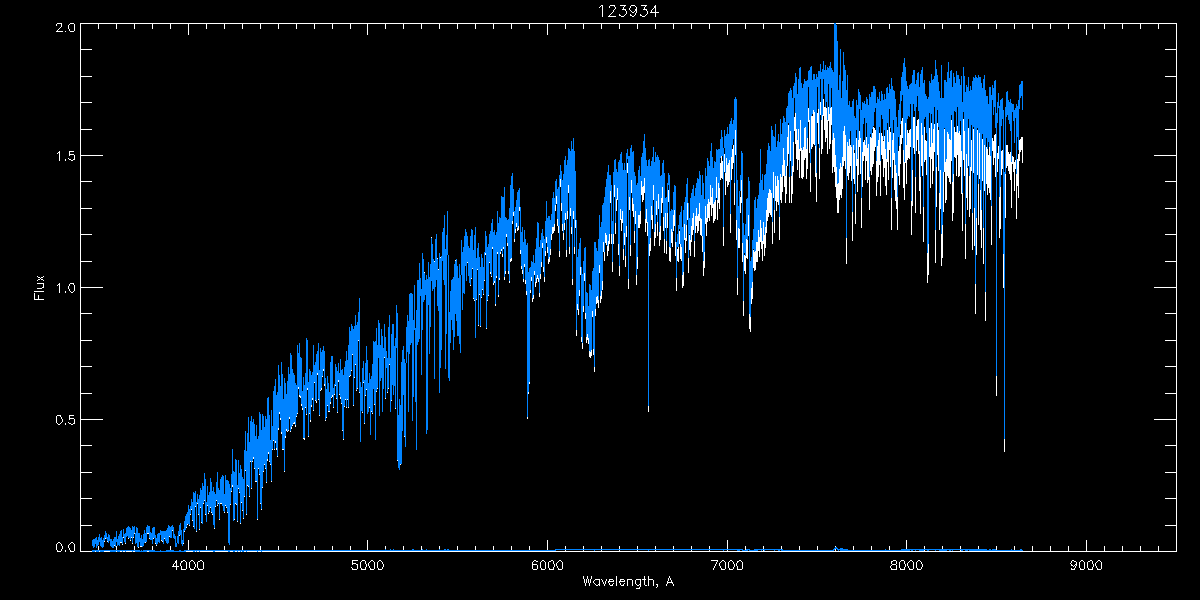
Task: Click the Flux y-axis label
Action: 40,287
